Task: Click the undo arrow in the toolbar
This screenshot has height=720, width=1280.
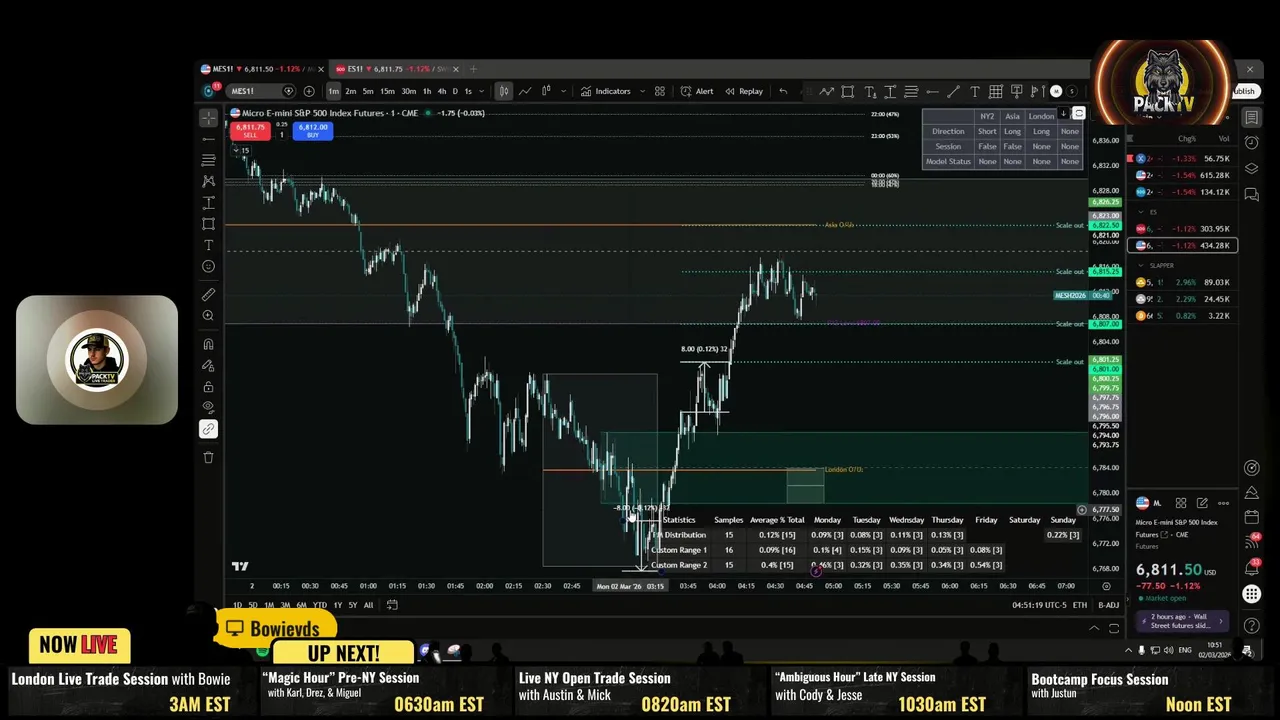Action: (x=783, y=91)
